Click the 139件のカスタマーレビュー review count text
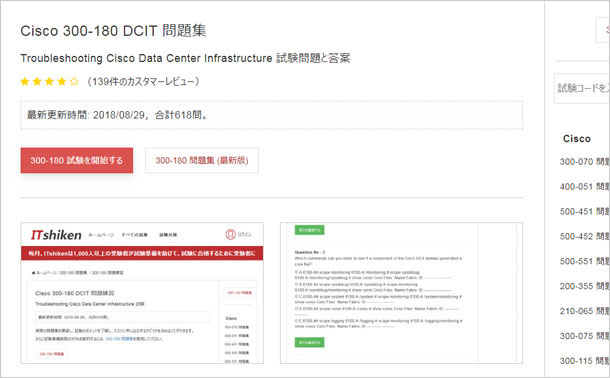 coord(143,81)
